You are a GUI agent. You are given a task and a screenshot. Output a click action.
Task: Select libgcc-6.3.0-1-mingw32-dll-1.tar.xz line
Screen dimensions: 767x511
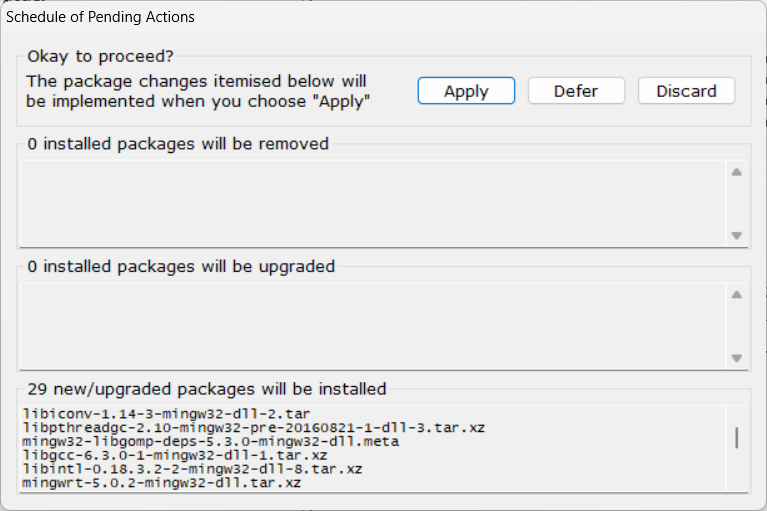(175, 455)
